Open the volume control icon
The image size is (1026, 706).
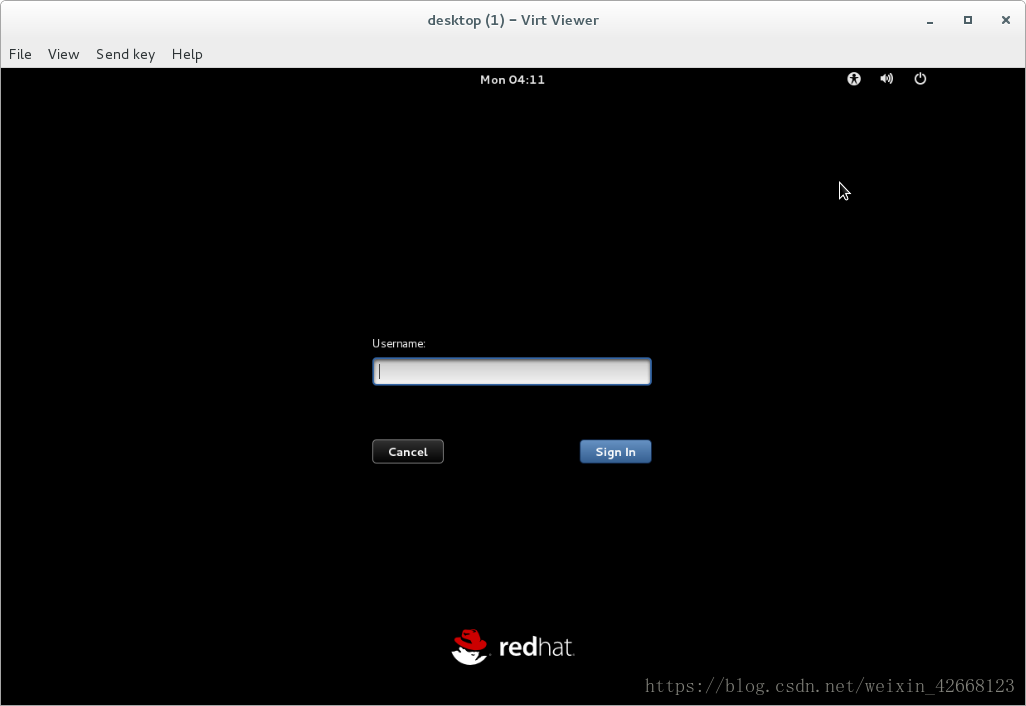(x=887, y=79)
